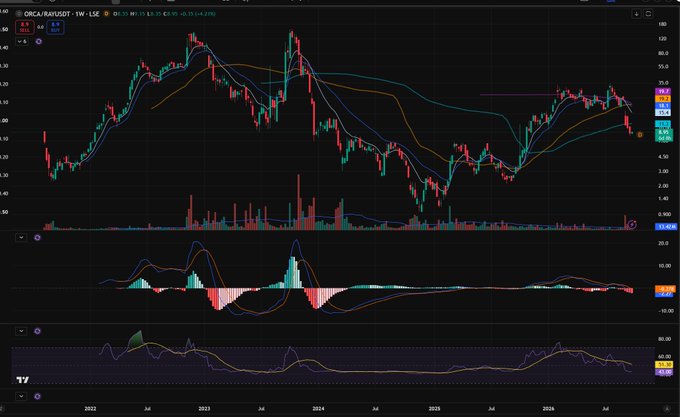Click the Jul label between 2023 and 2024
680x417 pixels.
[261, 409]
